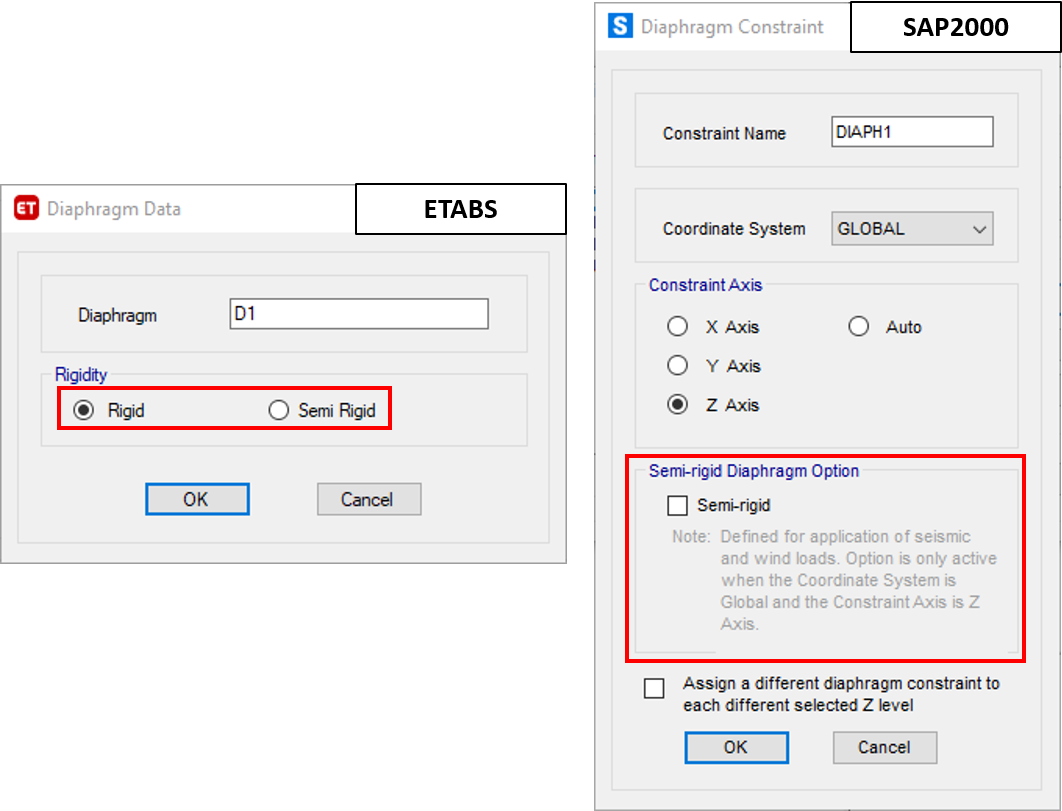
Task: Open the Coordinate System GLOBAL dropdown
Action: pyautogui.click(x=912, y=229)
